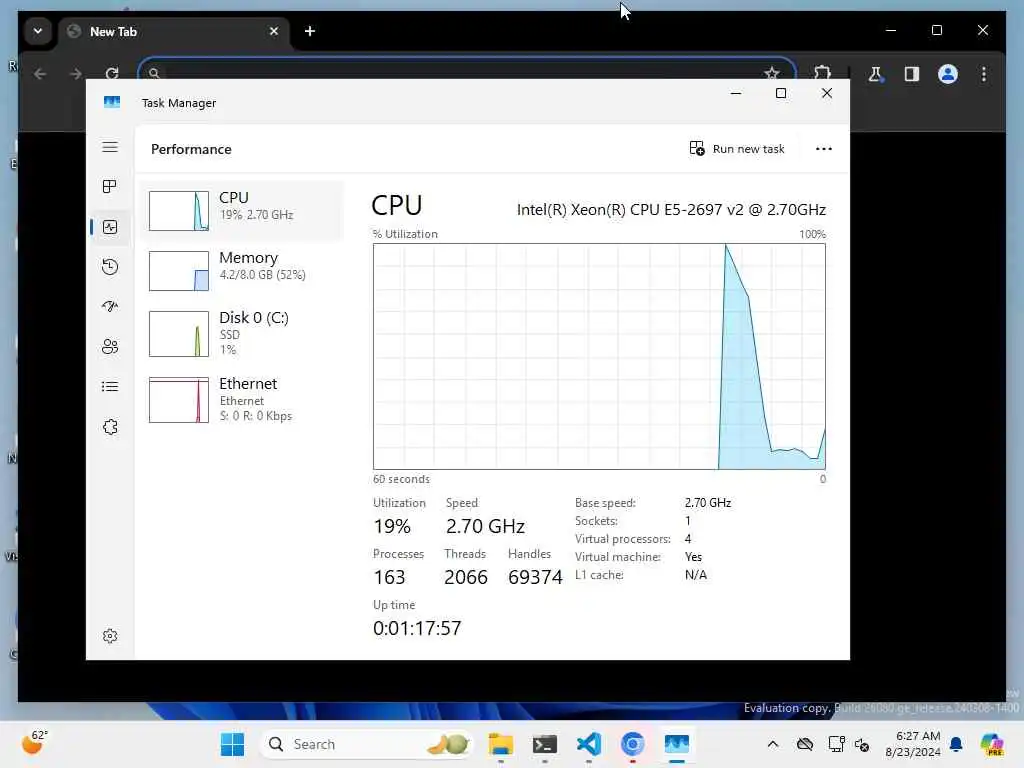The width and height of the screenshot is (1024, 768).
Task: Open the three-dot more options menu
Action: point(824,149)
